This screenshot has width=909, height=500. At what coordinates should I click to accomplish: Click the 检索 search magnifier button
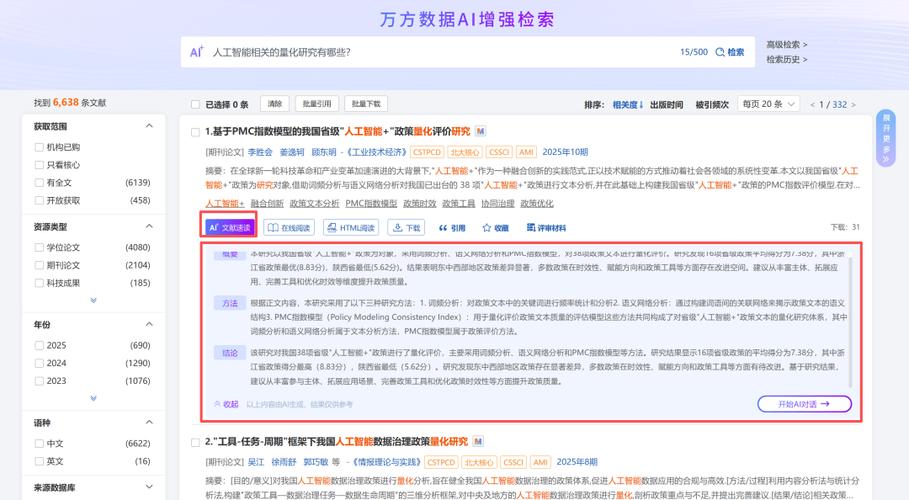730,52
